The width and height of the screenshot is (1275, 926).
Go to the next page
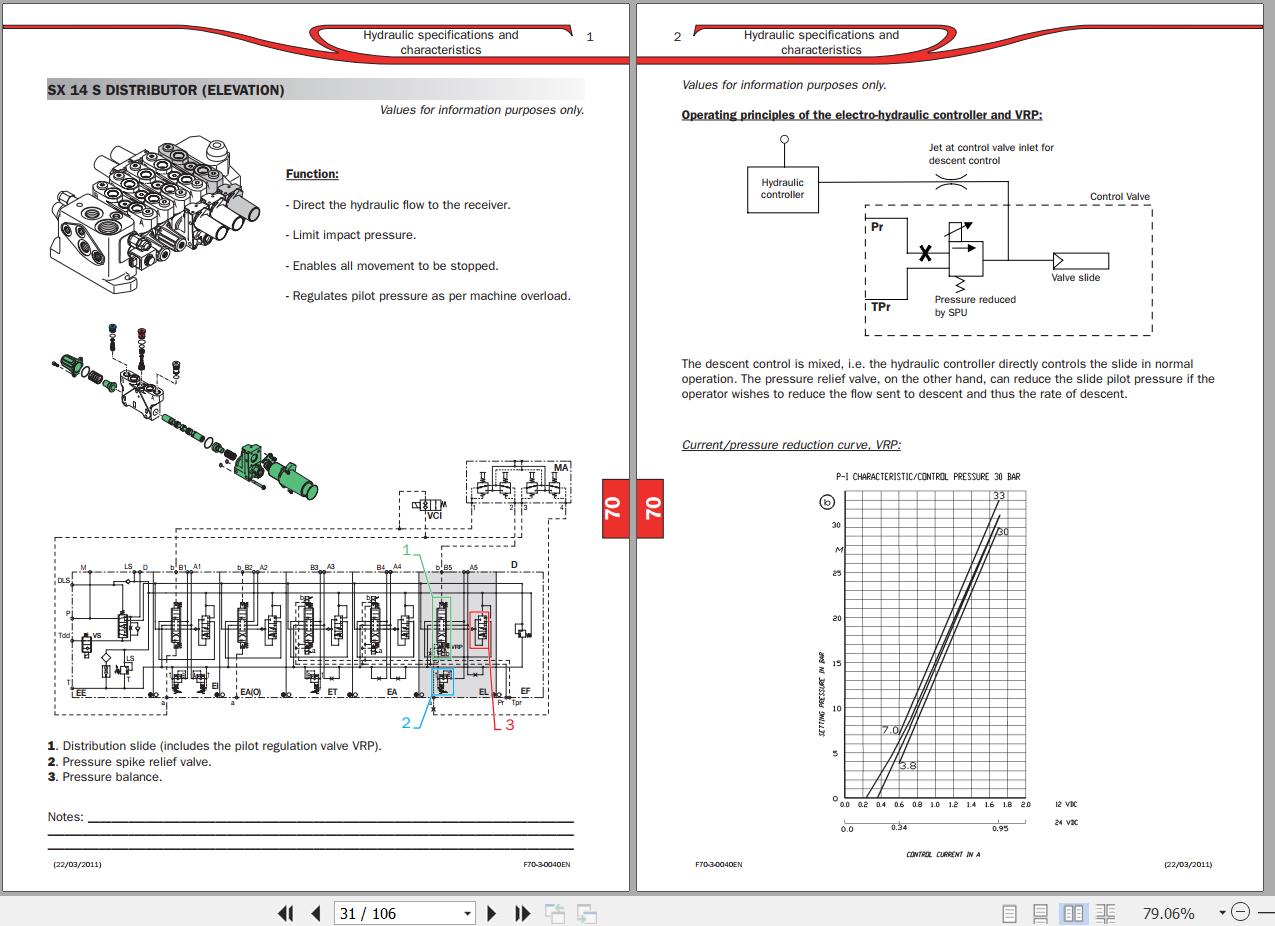coord(492,913)
